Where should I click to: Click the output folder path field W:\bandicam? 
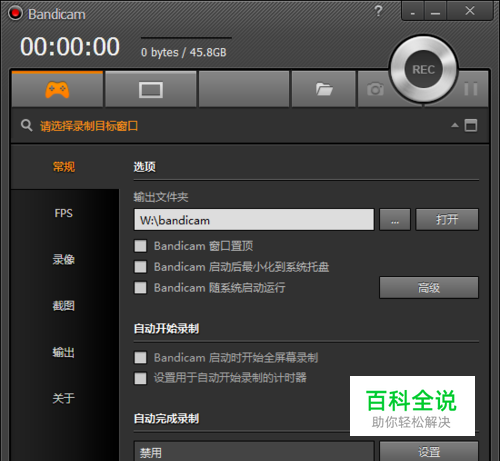pyautogui.click(x=254, y=220)
